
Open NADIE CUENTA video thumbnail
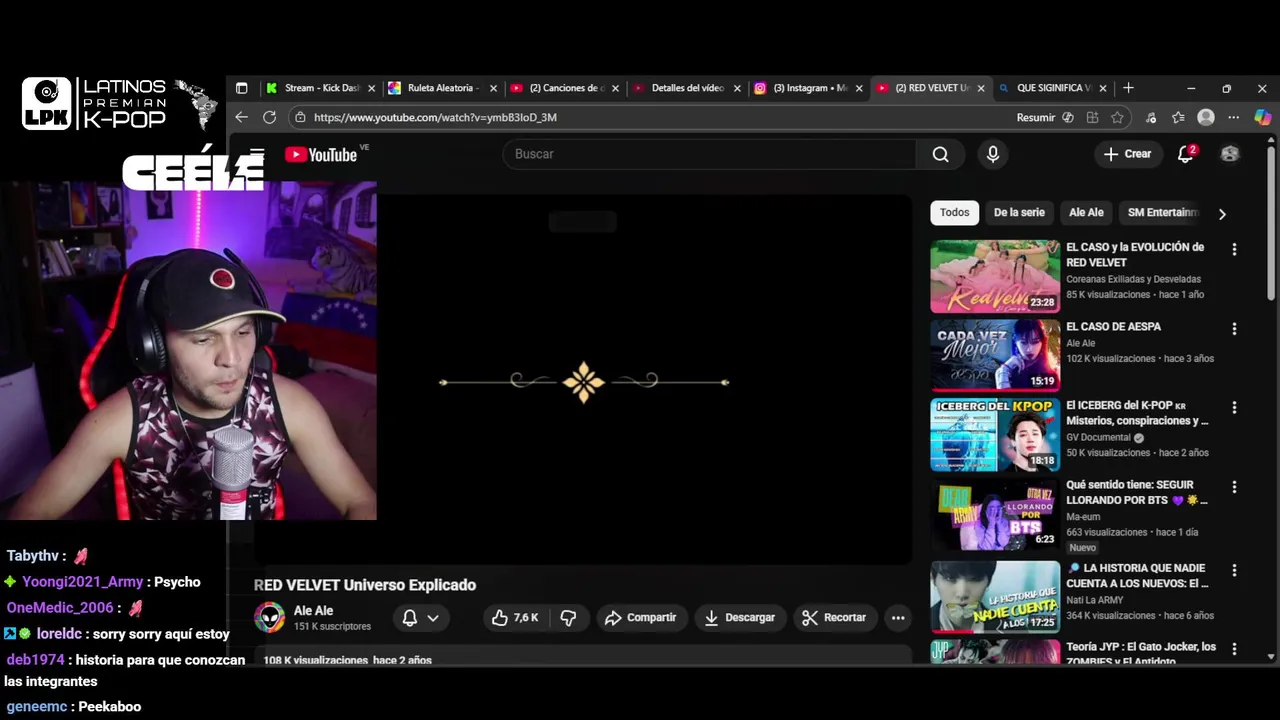(x=995, y=597)
